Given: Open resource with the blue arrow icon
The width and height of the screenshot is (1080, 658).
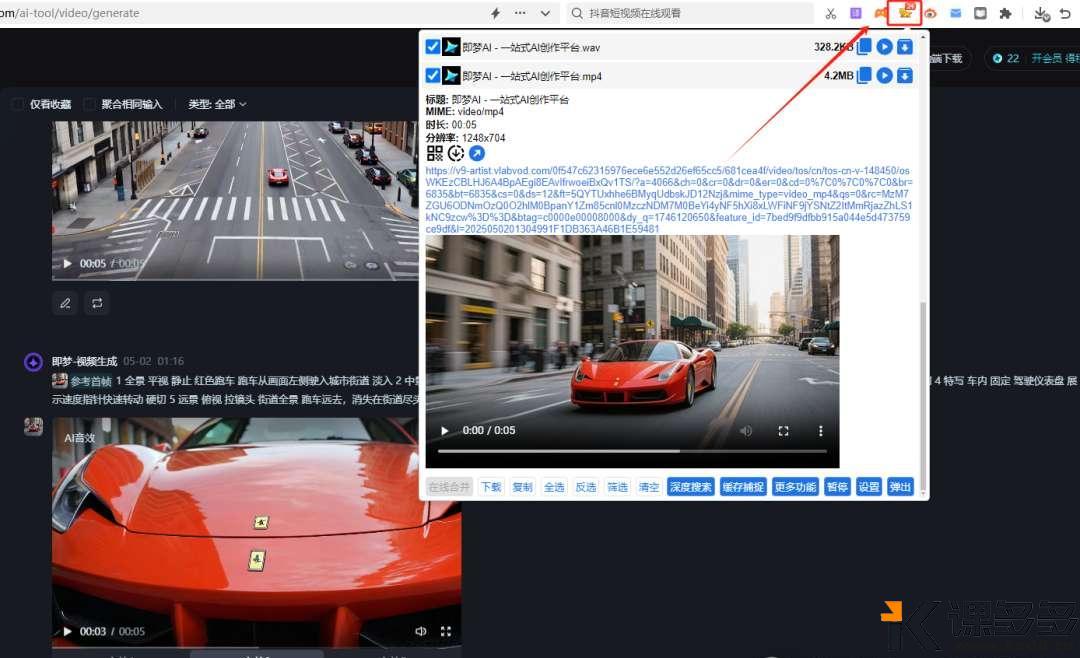Looking at the screenshot, I should [x=477, y=153].
